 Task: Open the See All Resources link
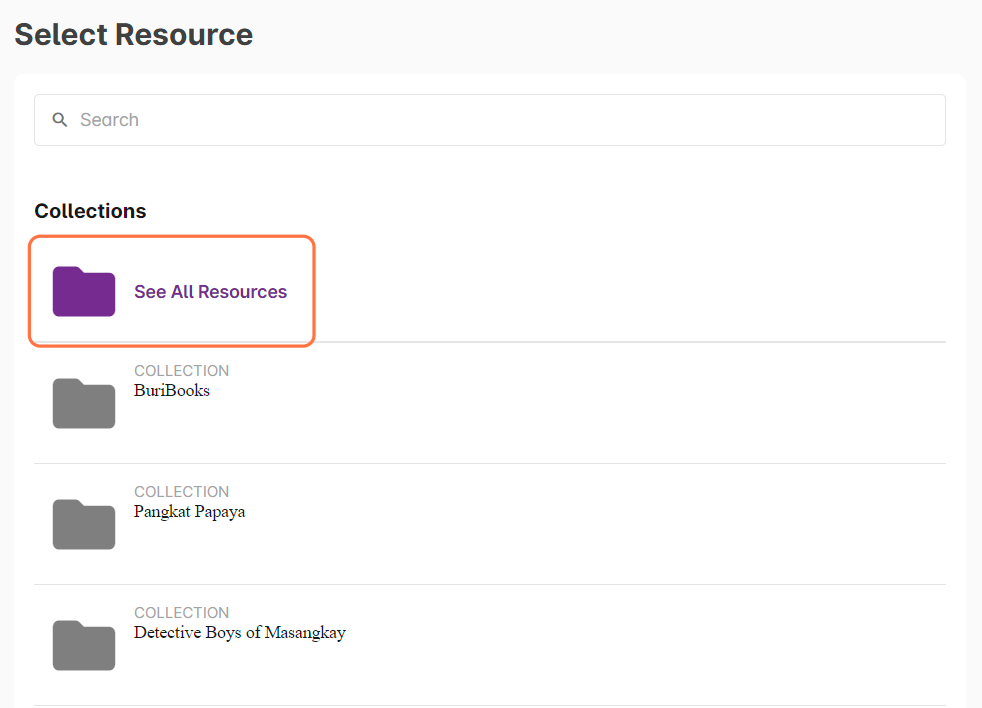coord(210,292)
